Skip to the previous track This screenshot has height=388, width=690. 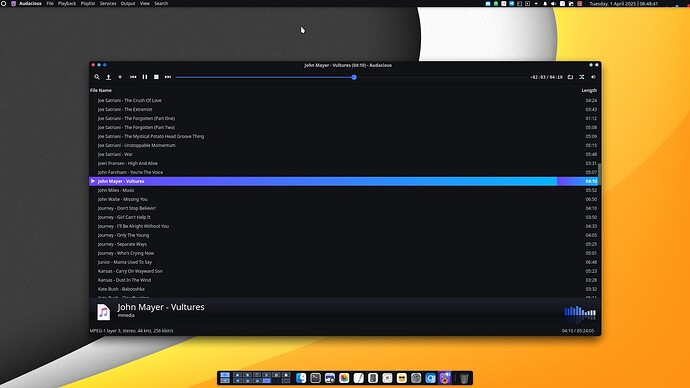[133, 77]
